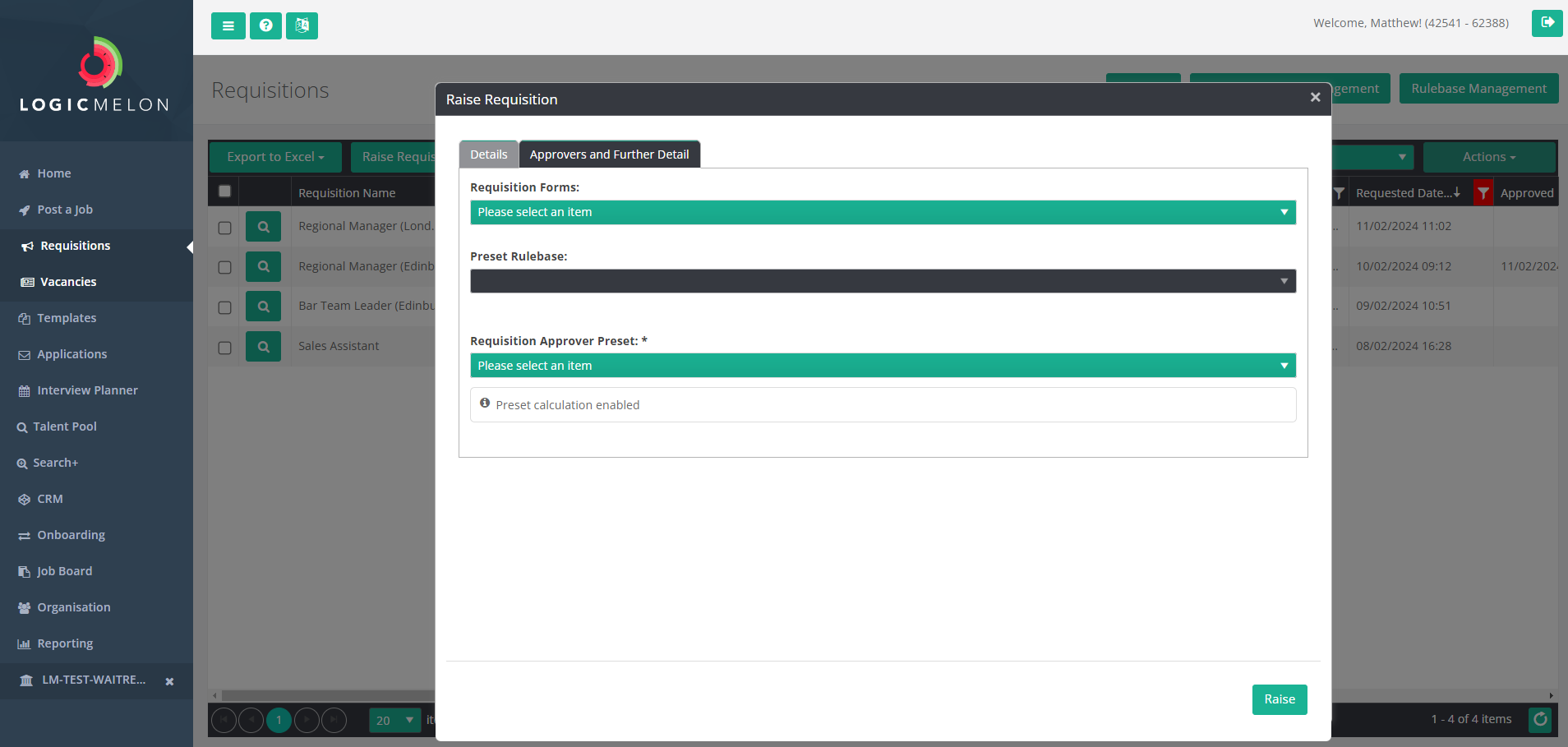Open Rulebase Management
This screenshot has height=747, width=1568.
[1477, 88]
